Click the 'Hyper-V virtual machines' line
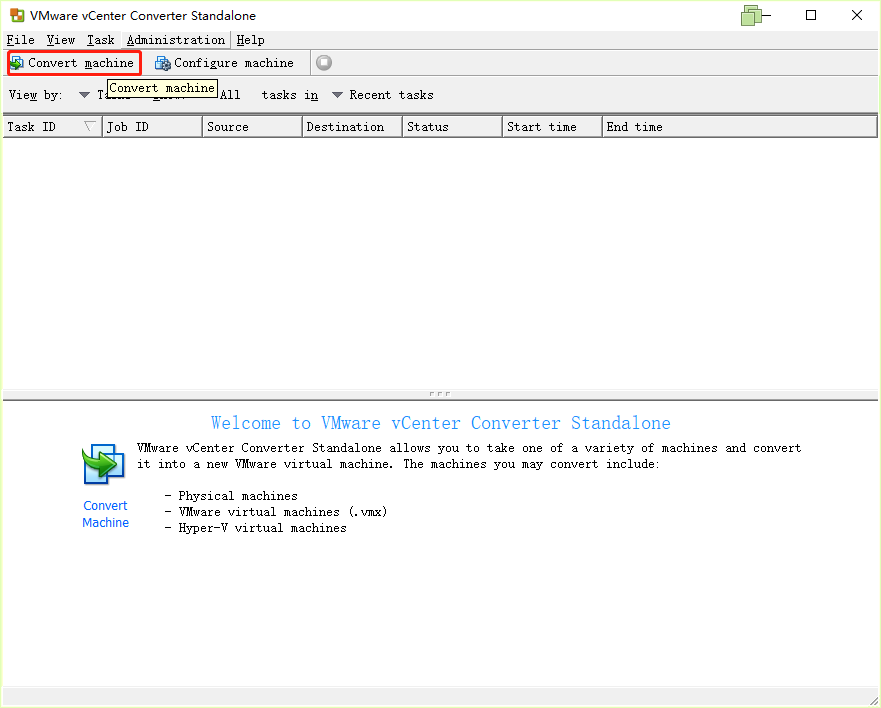This screenshot has height=708, width=881. tap(262, 528)
